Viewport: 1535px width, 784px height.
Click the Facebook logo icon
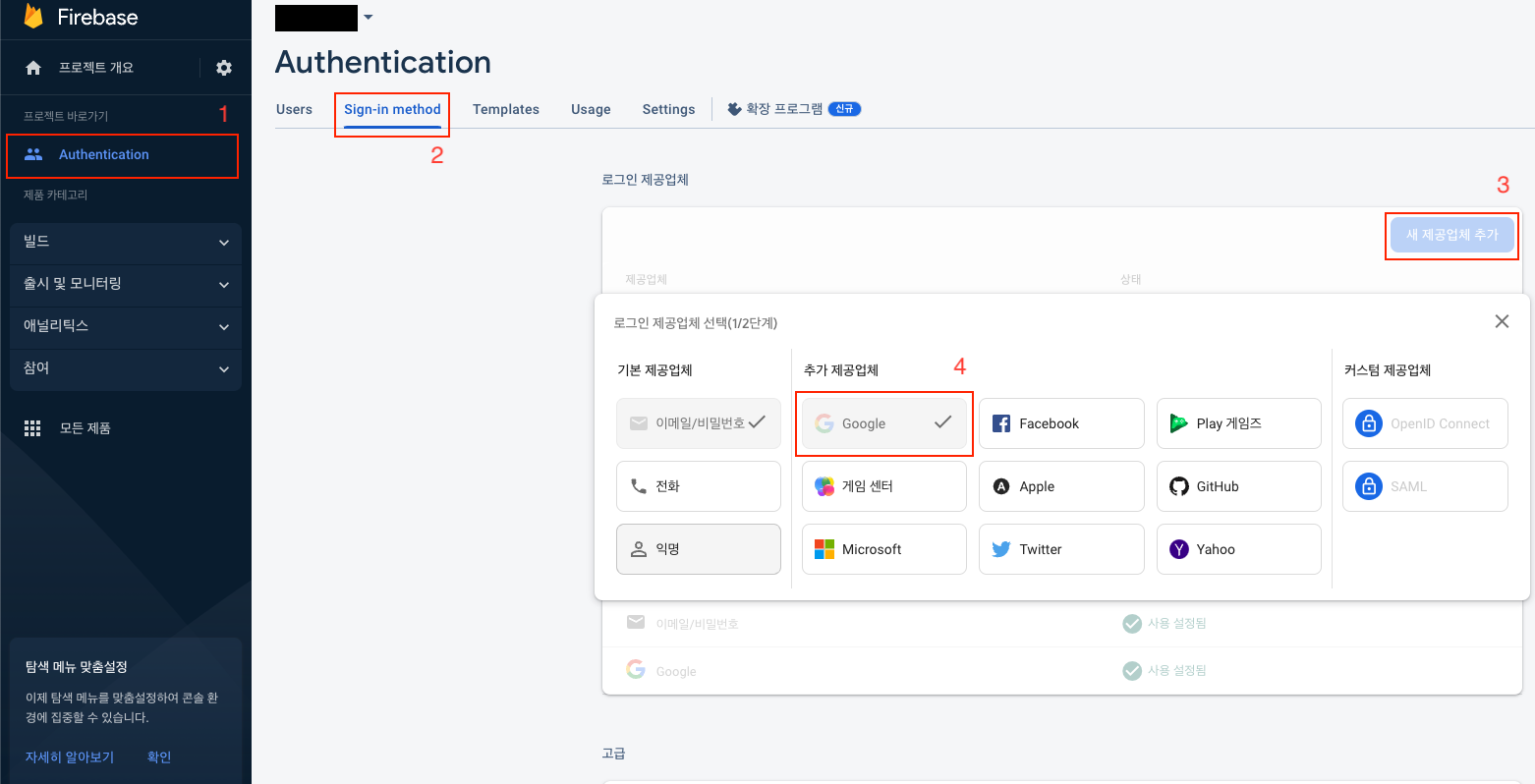[x=1001, y=423]
